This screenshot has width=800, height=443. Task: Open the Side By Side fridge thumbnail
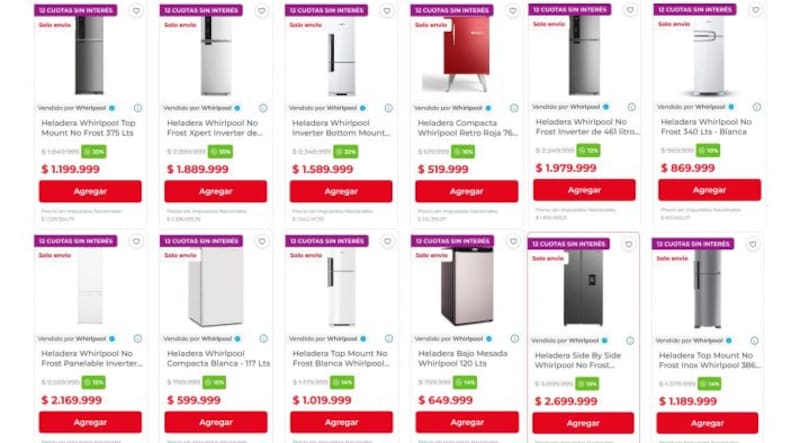[583, 288]
